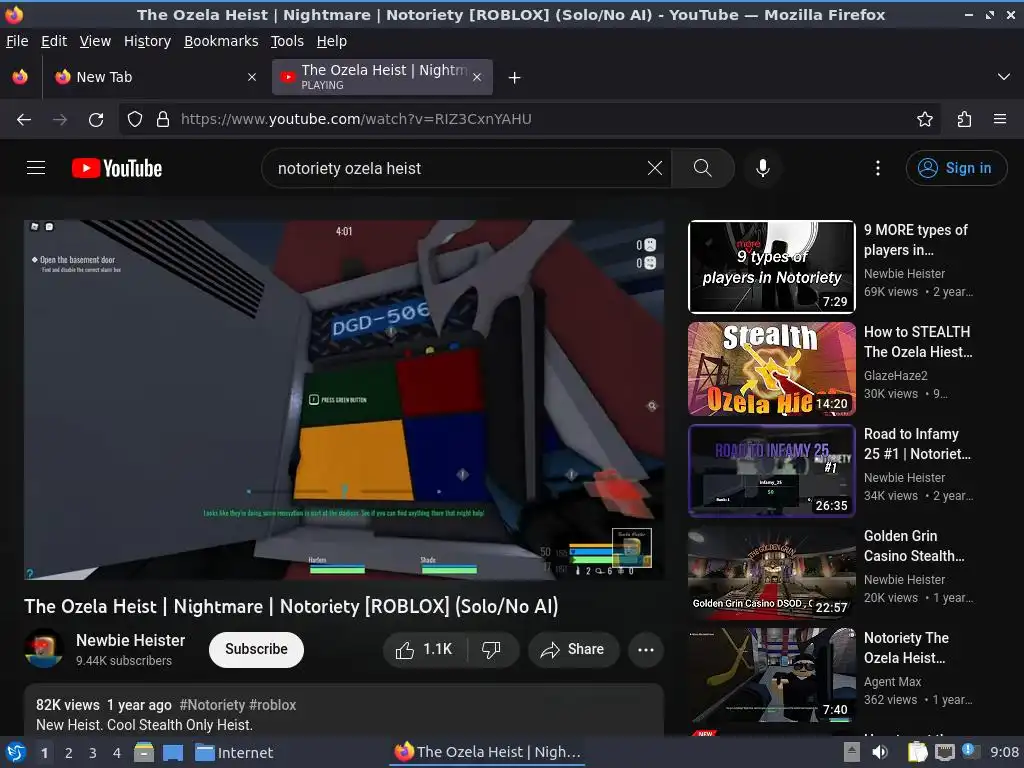Open Newbie Heister channel avatar

pos(44,648)
